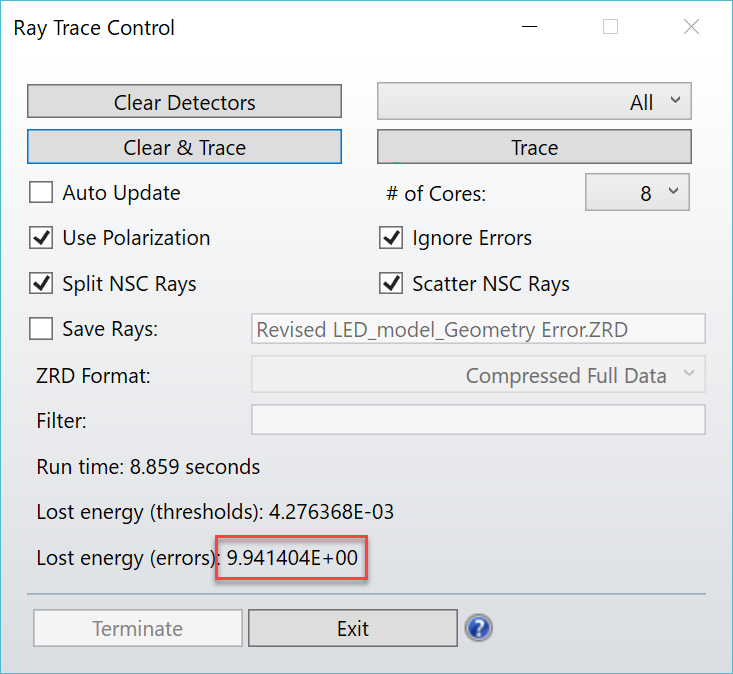Click the Lost energy (errors) value 9.941404E+00
733x674 pixels.
click(x=292, y=558)
